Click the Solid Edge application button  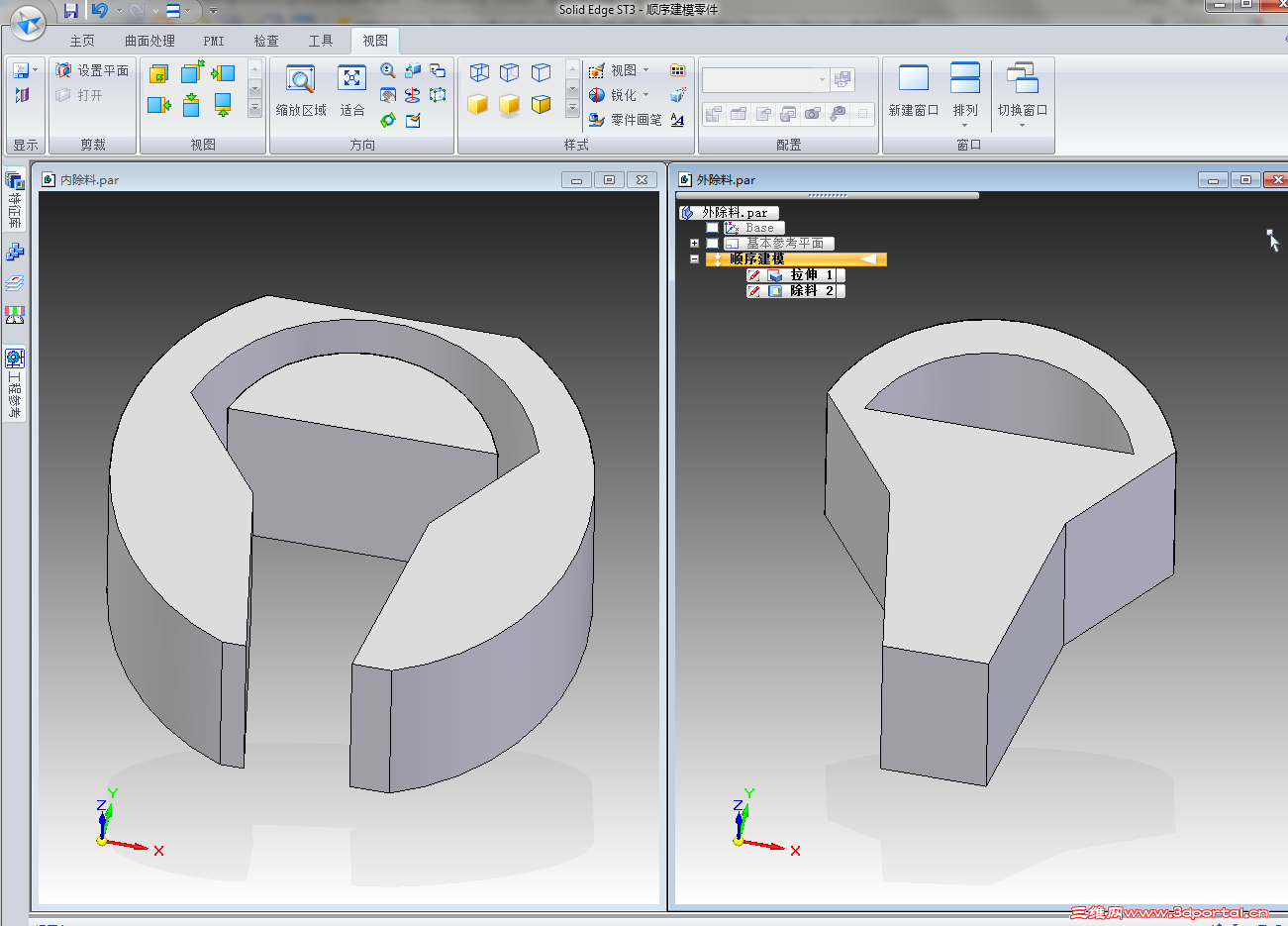(x=28, y=22)
